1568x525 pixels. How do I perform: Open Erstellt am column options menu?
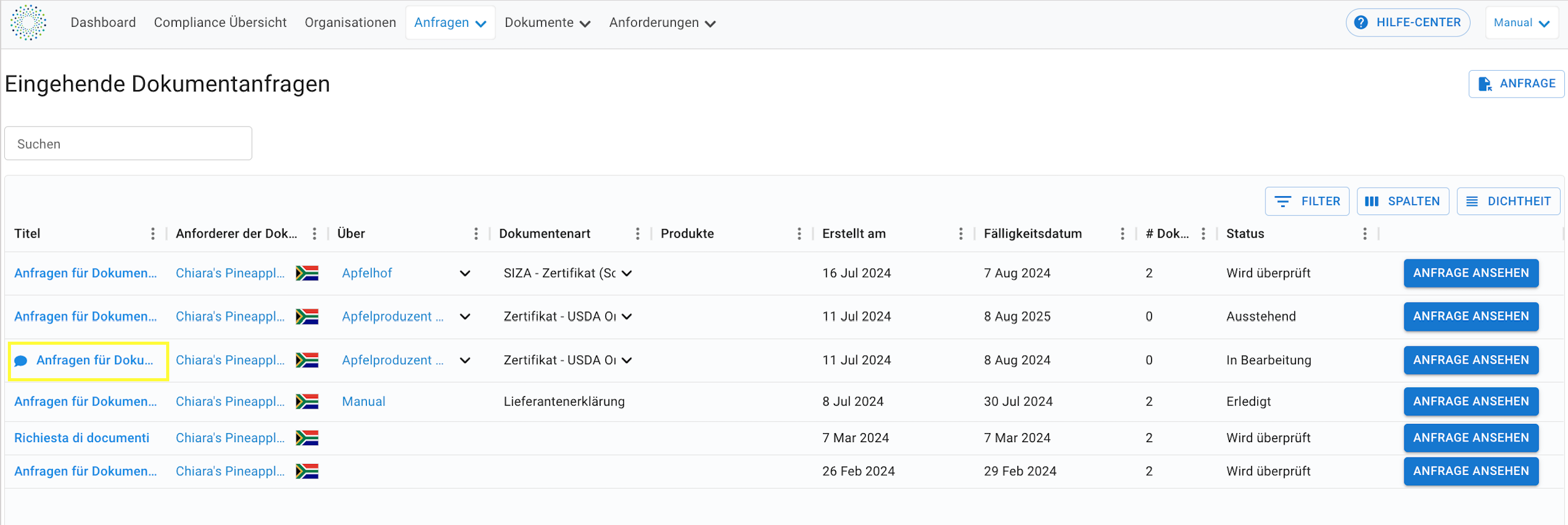pyautogui.click(x=961, y=234)
